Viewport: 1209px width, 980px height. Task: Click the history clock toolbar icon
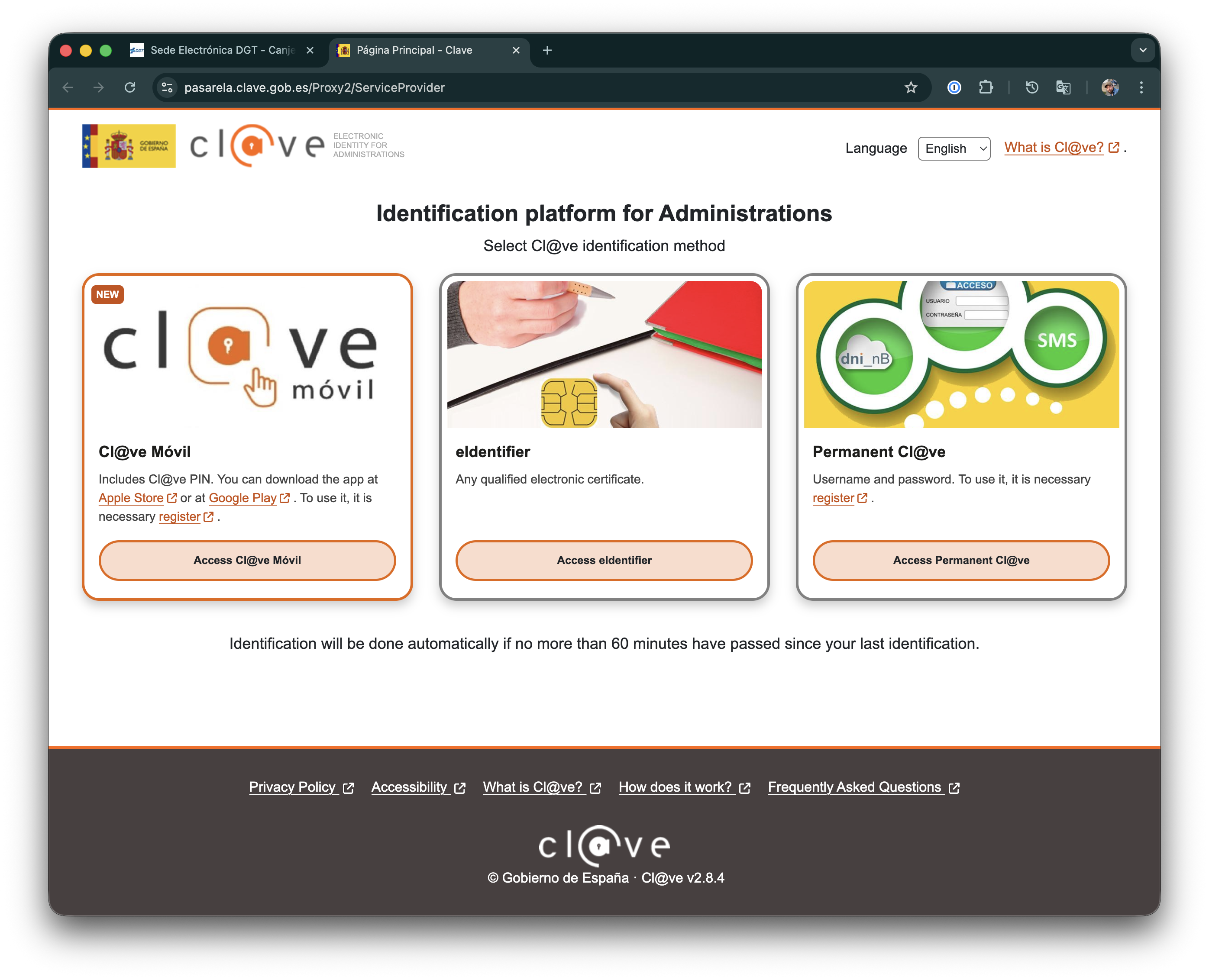1032,87
